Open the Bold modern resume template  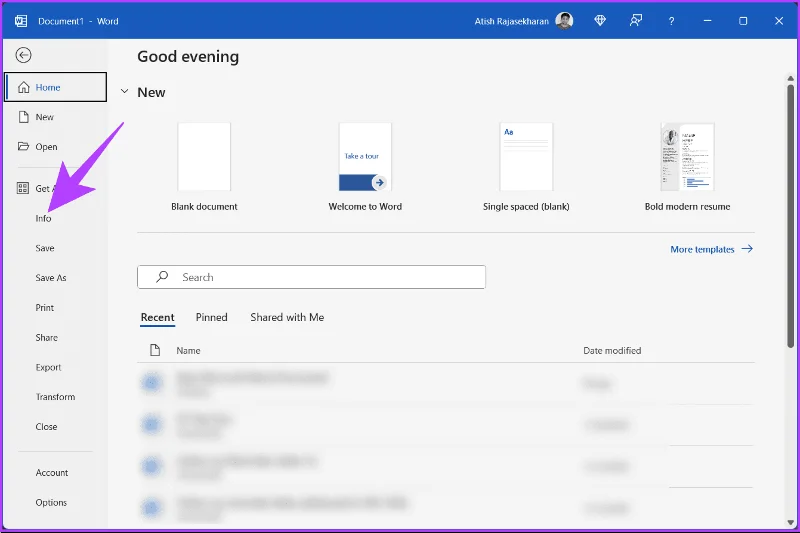(687, 157)
